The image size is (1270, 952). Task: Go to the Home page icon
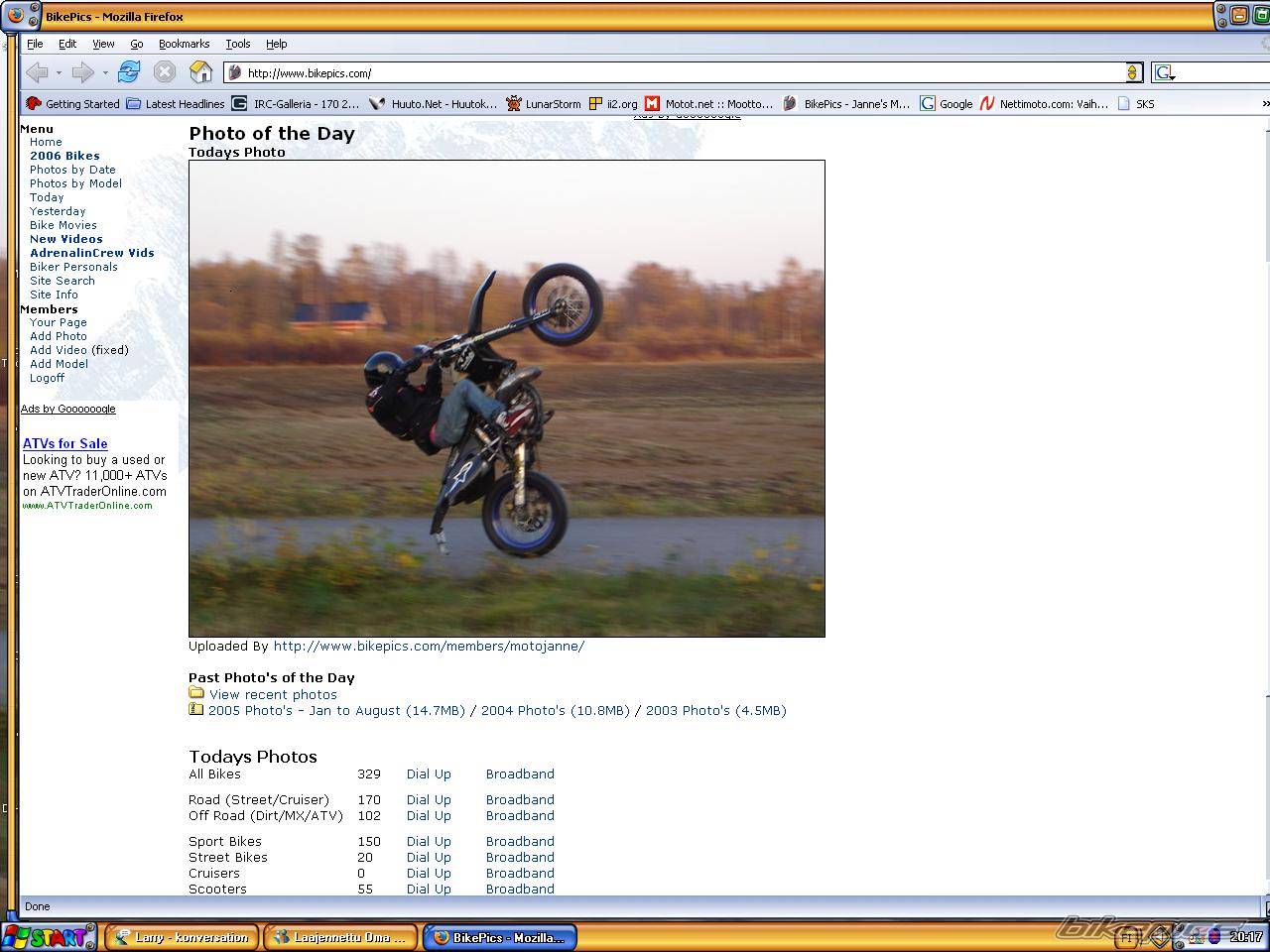click(201, 71)
